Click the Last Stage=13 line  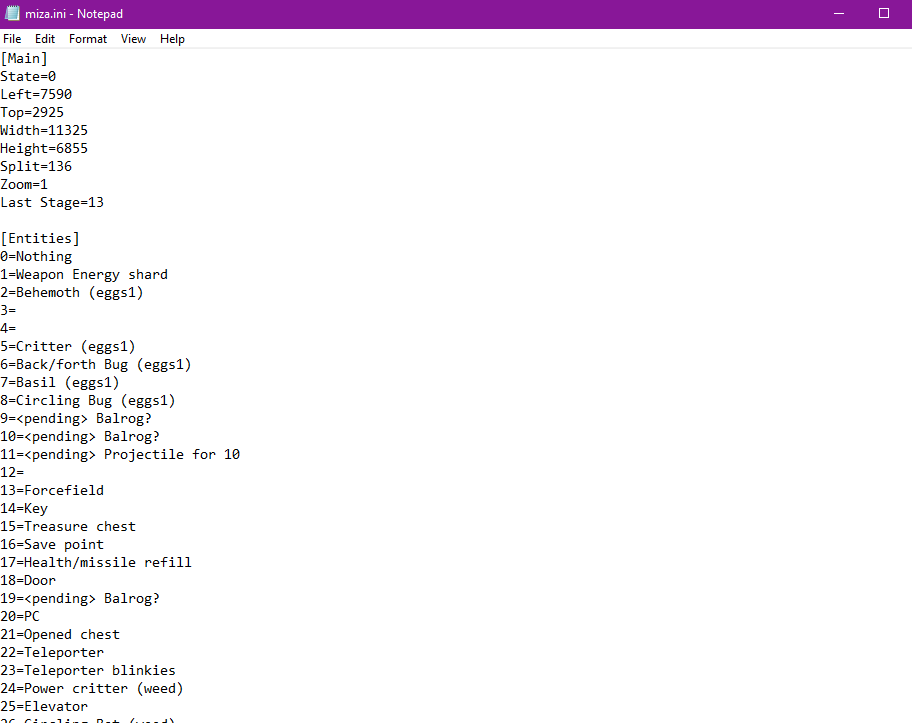click(52, 202)
